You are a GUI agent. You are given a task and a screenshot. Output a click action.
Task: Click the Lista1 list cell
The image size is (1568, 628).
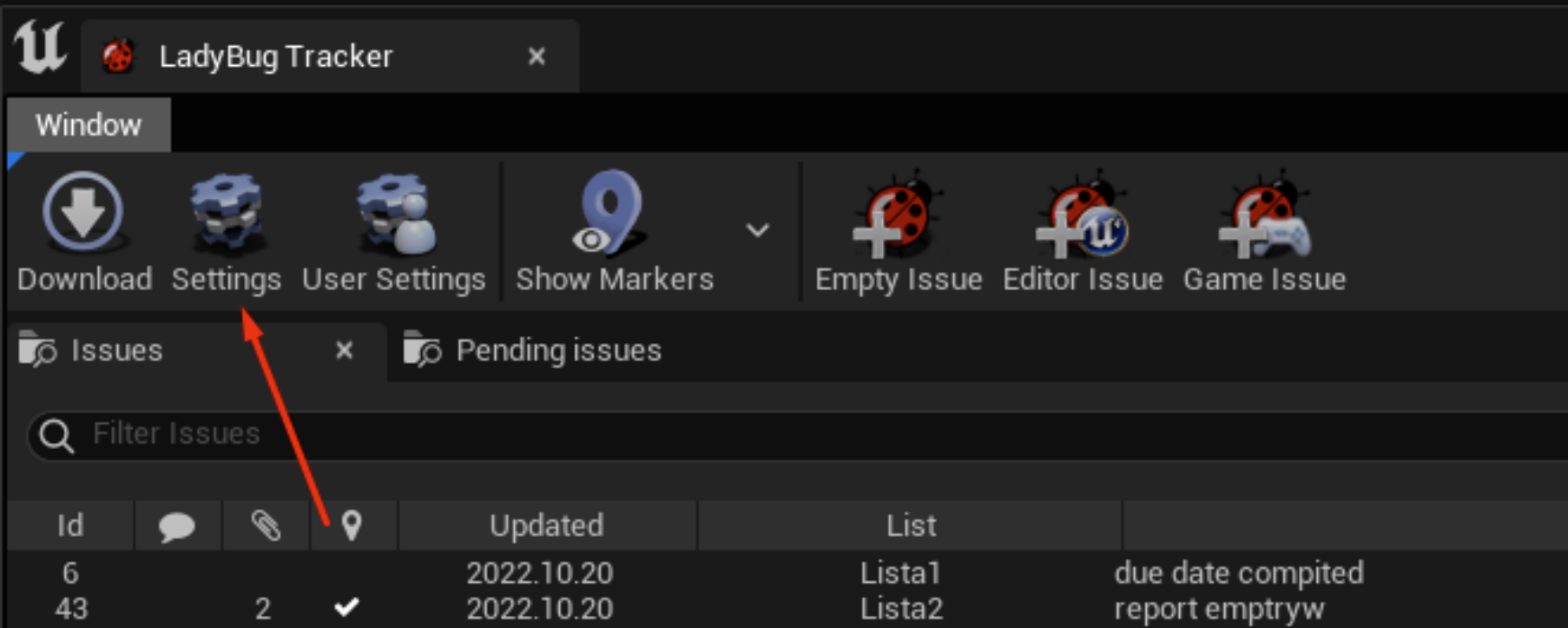coord(900,573)
